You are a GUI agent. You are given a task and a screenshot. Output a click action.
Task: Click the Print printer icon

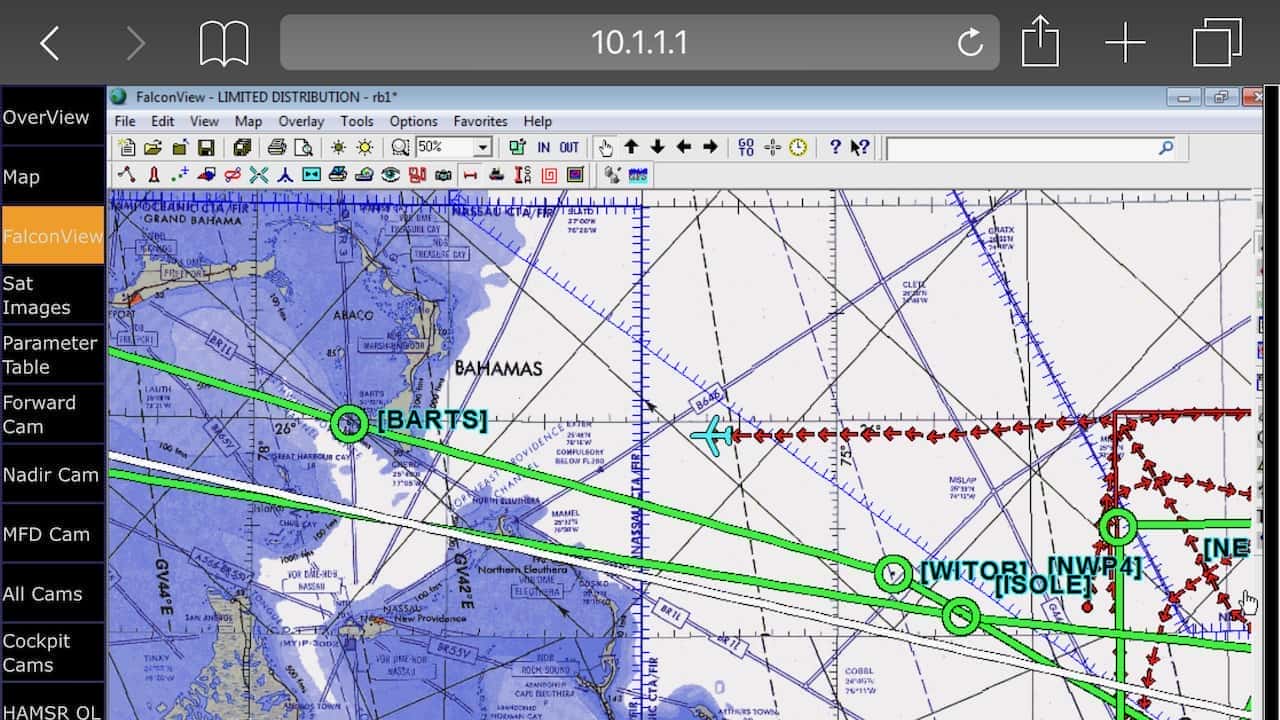276,147
